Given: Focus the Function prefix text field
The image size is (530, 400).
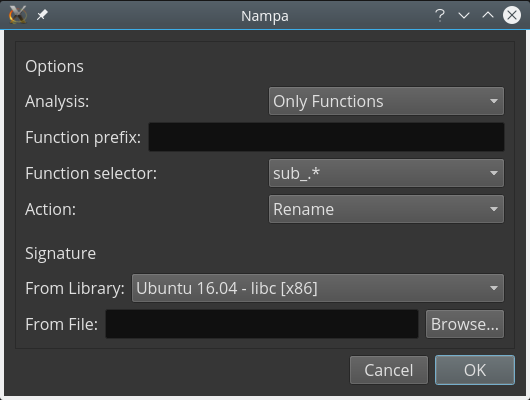Looking at the screenshot, I should tap(327, 137).
